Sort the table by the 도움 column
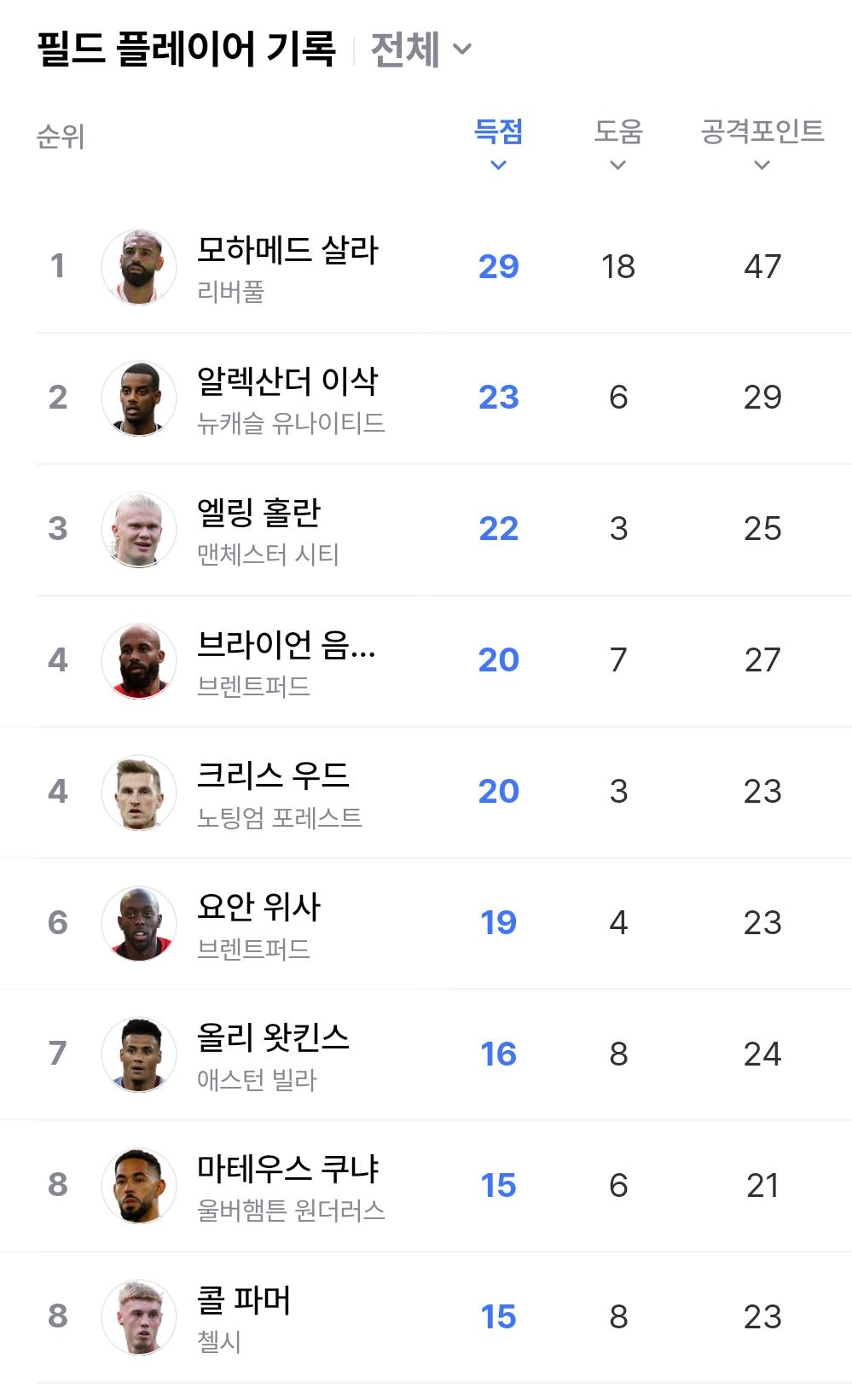The image size is (852, 1400). click(x=618, y=142)
